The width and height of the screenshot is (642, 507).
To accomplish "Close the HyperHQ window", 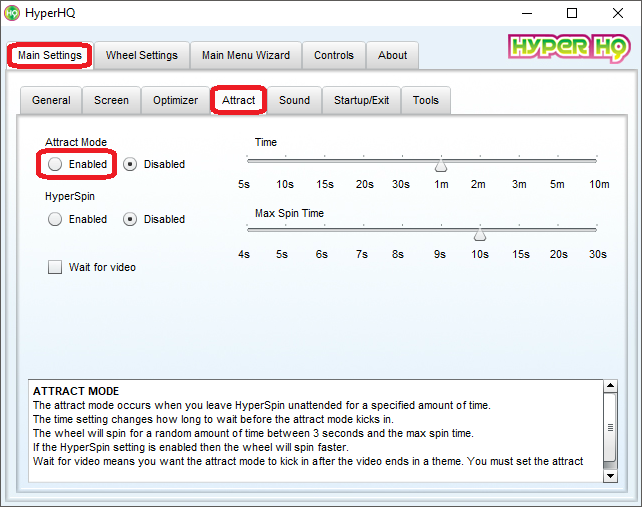I will [x=618, y=14].
